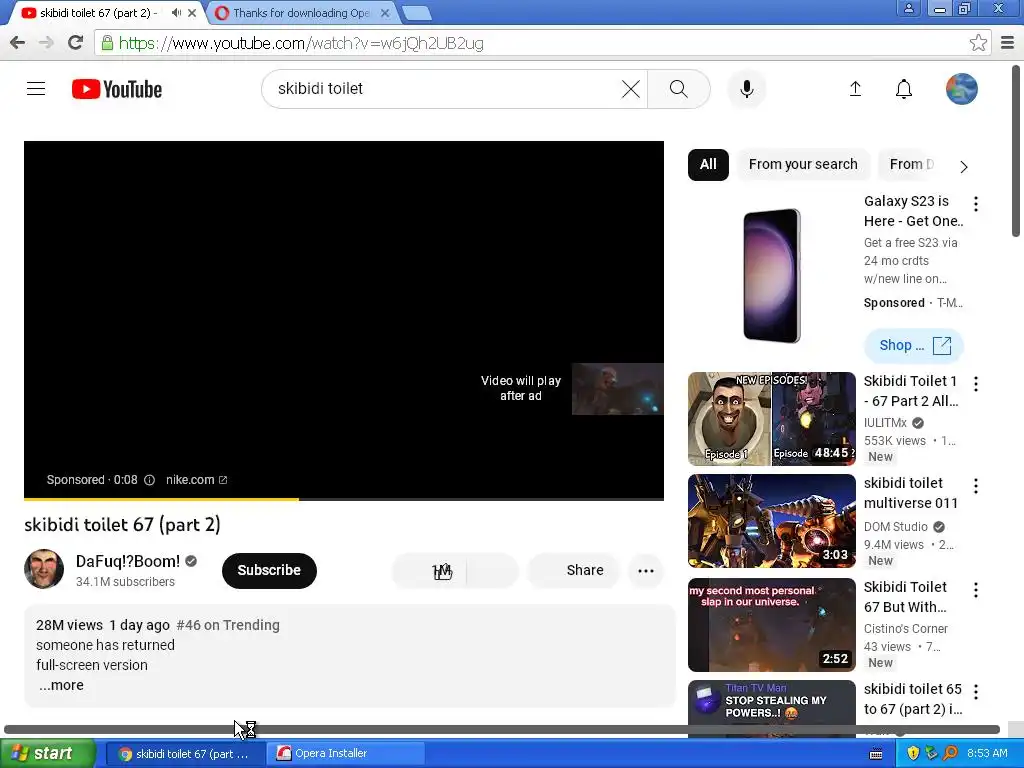Go back with browser back arrow

click(x=17, y=43)
